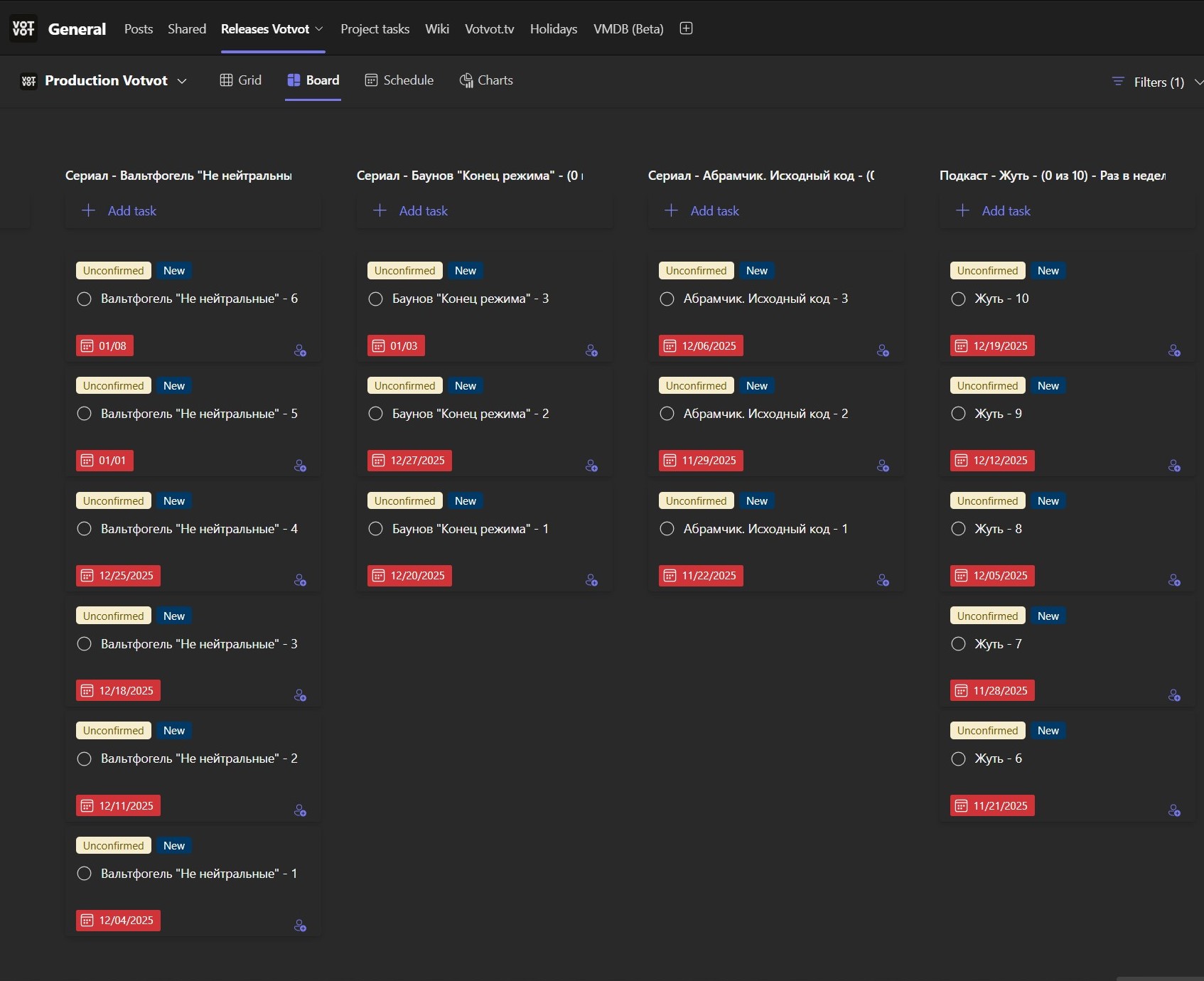1204x981 pixels.
Task: Mark Жуть - 8 task as complete
Action: coord(958,529)
